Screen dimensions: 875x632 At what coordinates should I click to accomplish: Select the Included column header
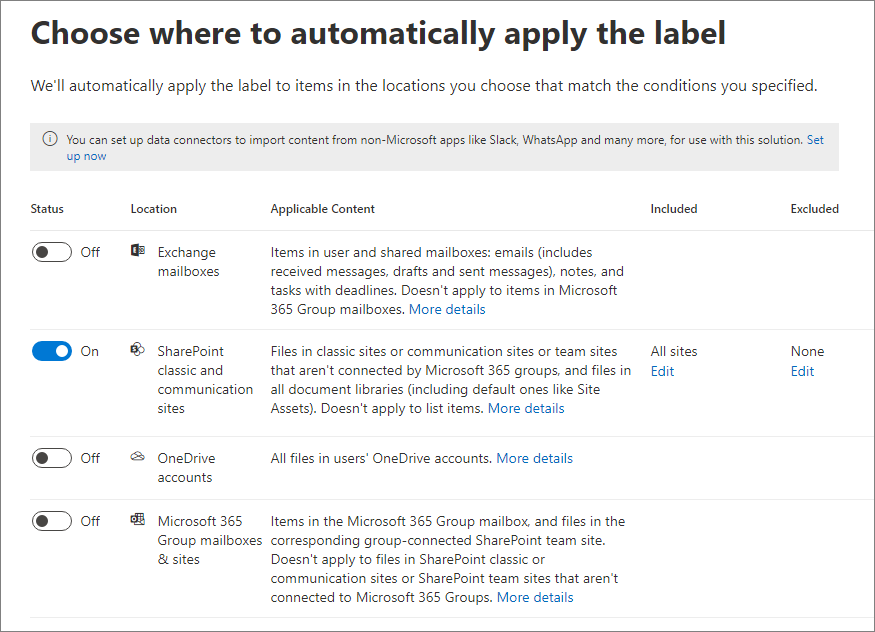[674, 208]
